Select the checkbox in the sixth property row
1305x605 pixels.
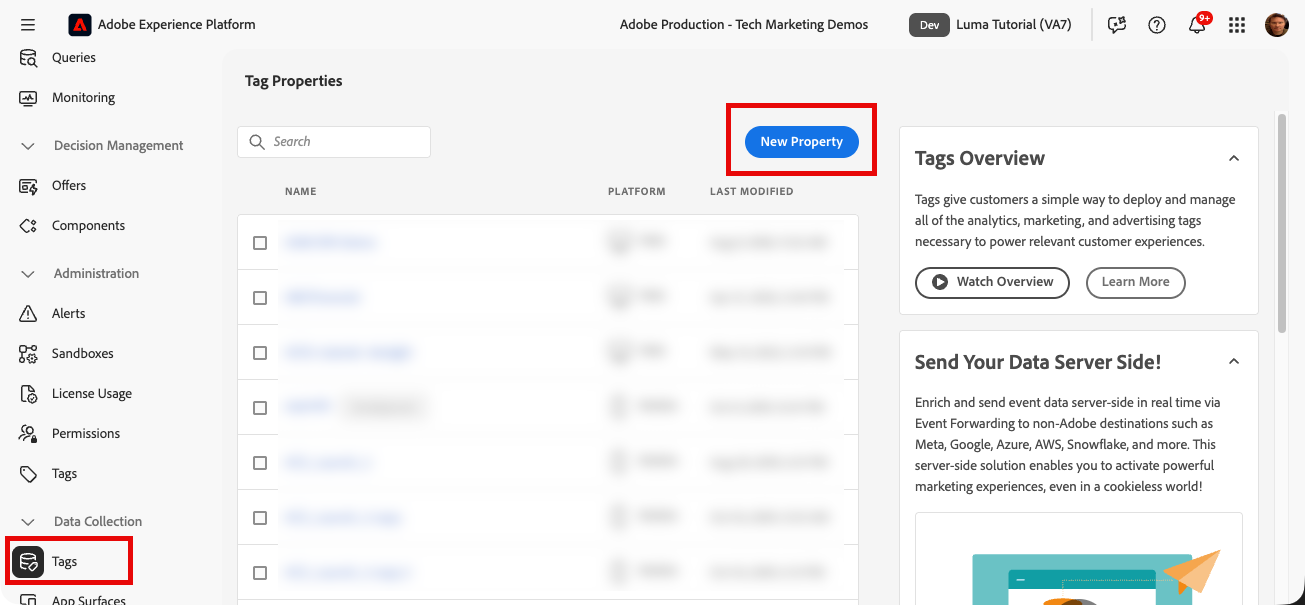tap(260, 518)
